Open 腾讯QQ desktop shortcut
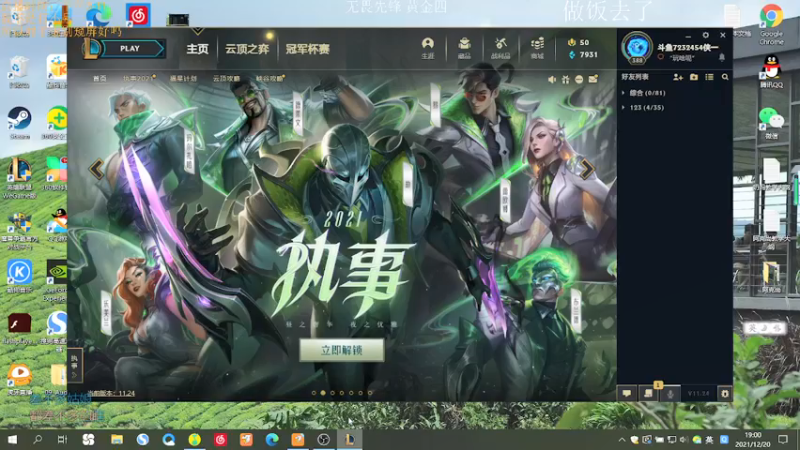This screenshot has height=450, width=800. pyautogui.click(x=771, y=72)
